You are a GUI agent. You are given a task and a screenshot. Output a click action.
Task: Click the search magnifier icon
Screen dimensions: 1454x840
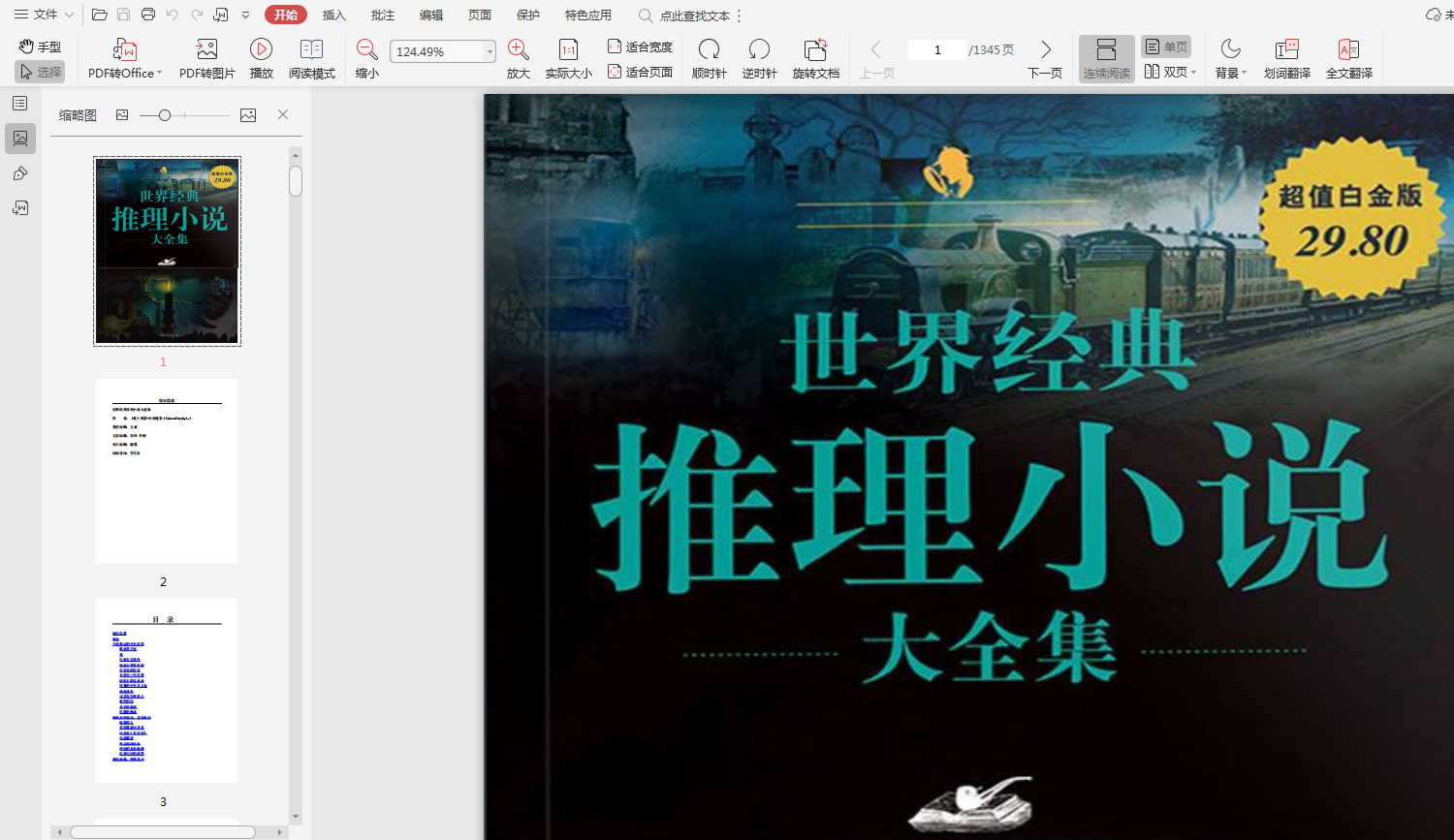point(646,16)
